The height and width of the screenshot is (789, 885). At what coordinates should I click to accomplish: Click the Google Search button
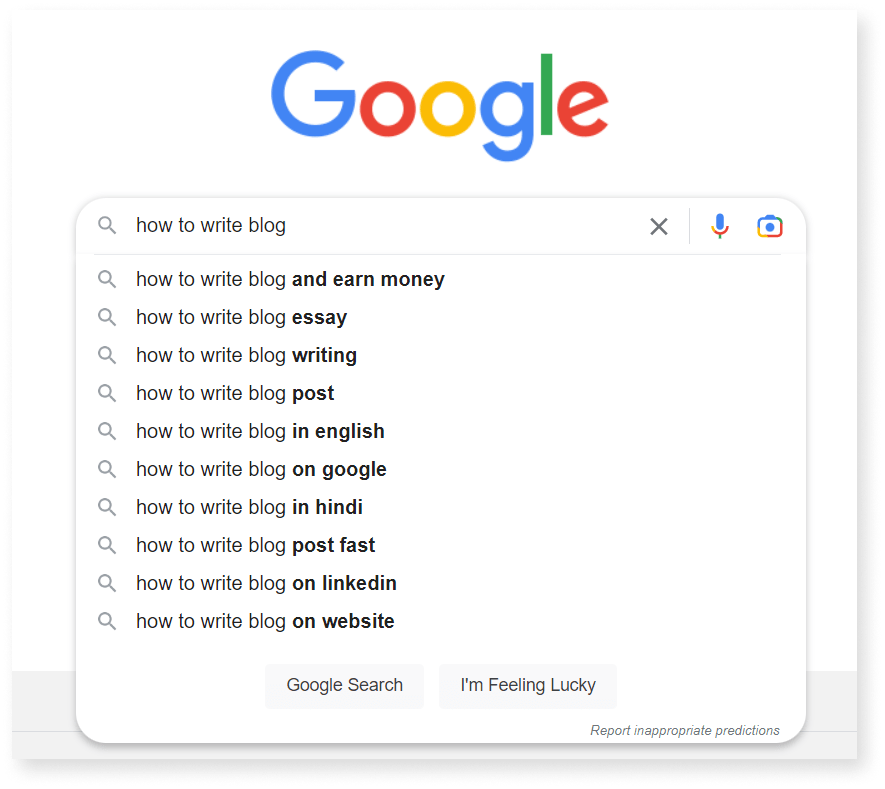pos(344,686)
